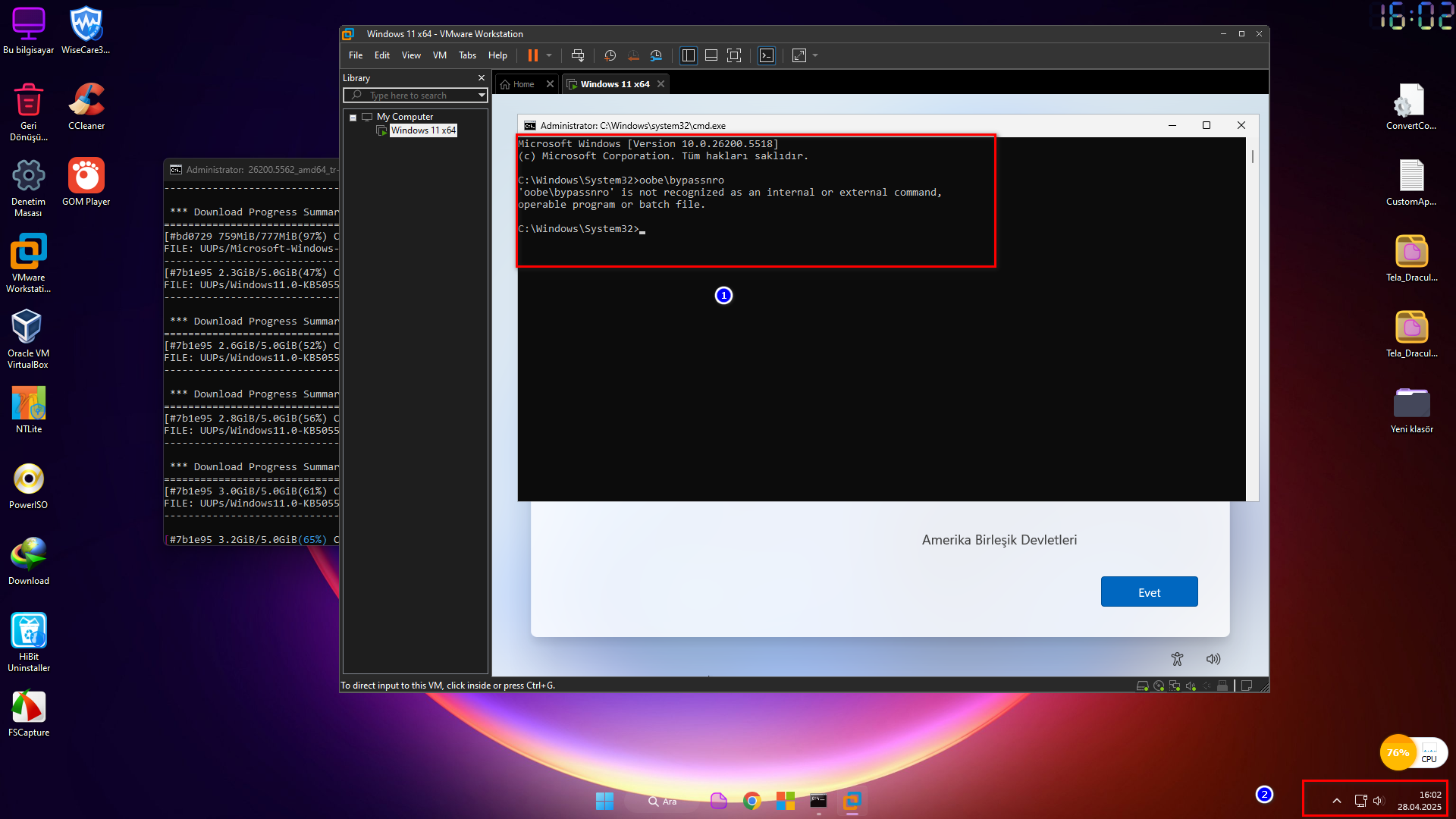
Task: Enter full screen mode icon
Action: pyautogui.click(x=734, y=55)
